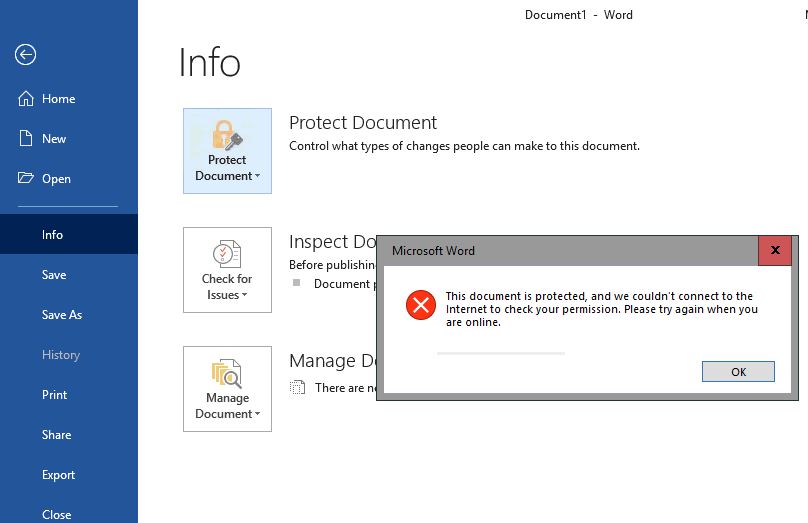The image size is (808, 523).
Task: Select the Info tab in sidebar
Action: tap(69, 234)
